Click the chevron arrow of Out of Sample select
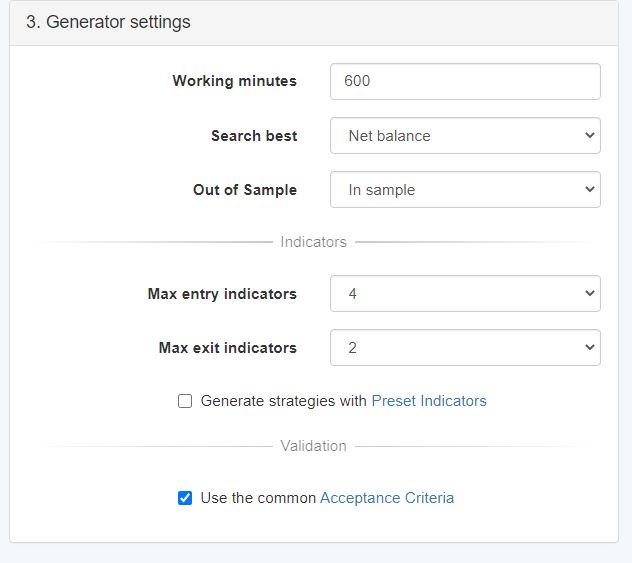632x563 pixels. click(590, 189)
